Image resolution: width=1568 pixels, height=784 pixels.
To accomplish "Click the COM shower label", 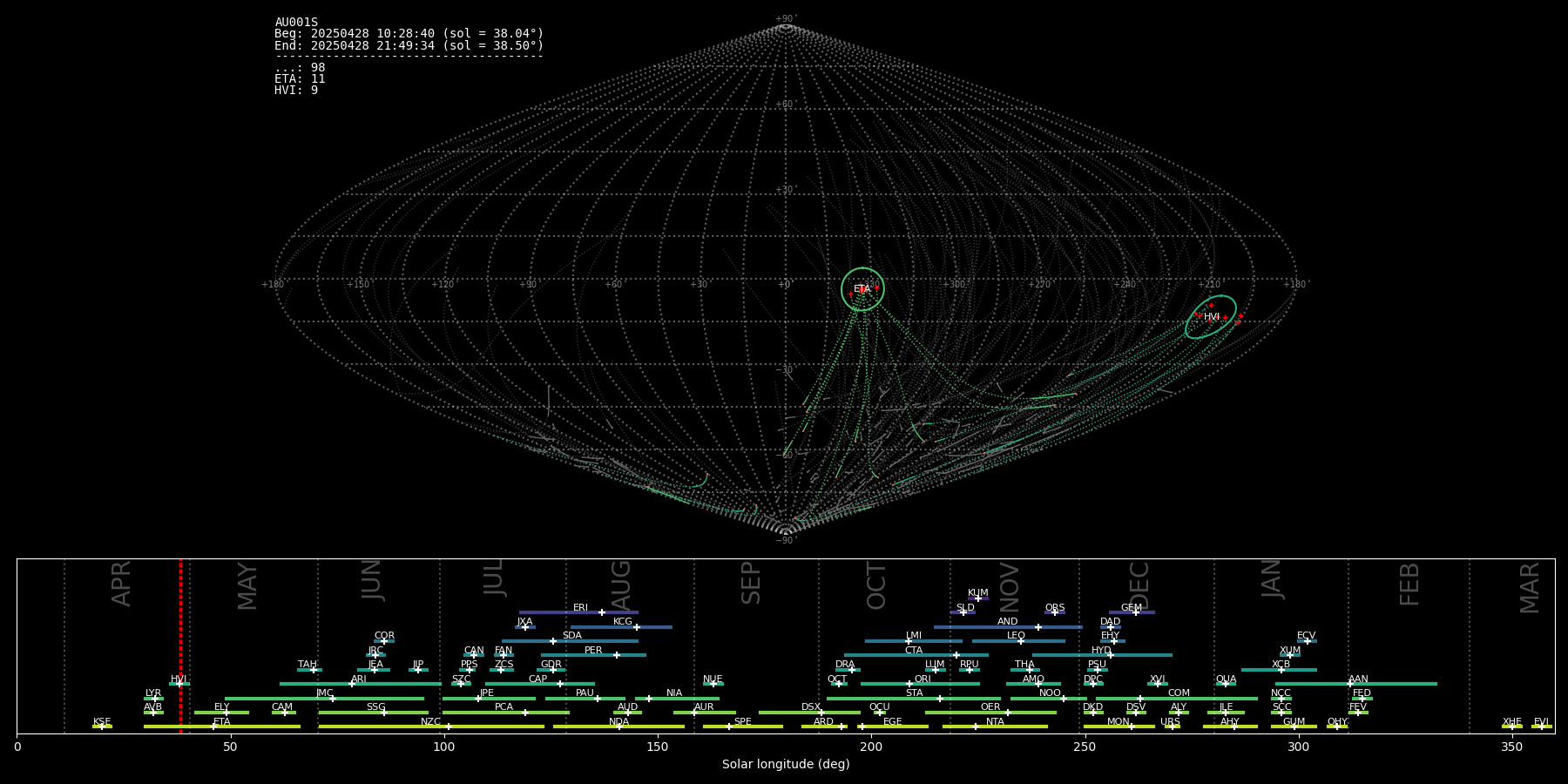I will pos(1179,693).
